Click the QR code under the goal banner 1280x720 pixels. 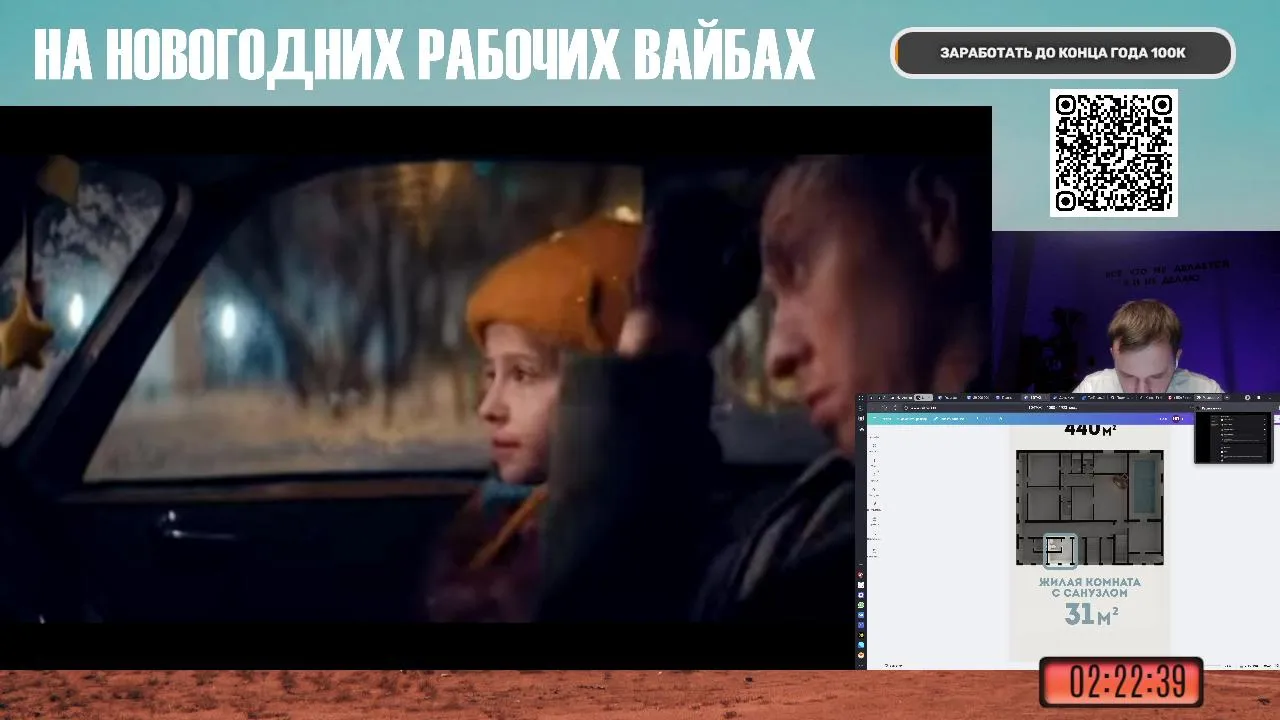(1113, 152)
